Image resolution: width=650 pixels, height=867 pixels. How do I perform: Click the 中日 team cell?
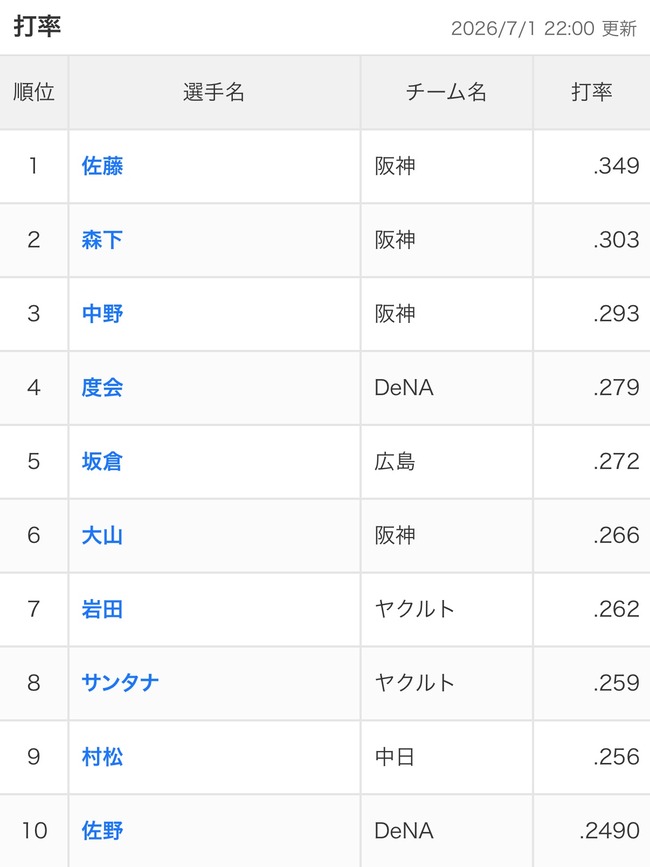[447, 757]
